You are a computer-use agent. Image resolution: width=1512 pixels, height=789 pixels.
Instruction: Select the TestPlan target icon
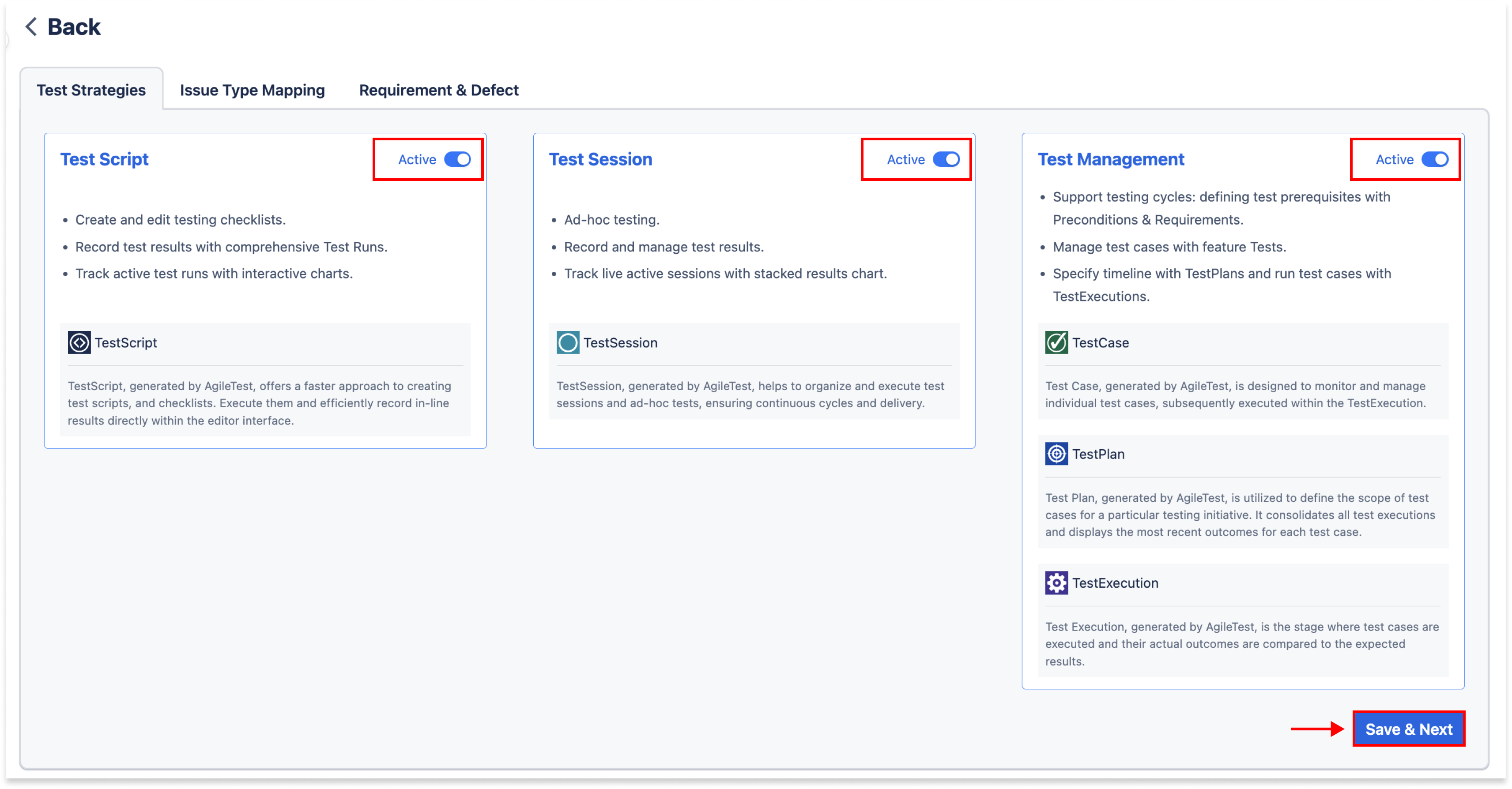tap(1056, 454)
